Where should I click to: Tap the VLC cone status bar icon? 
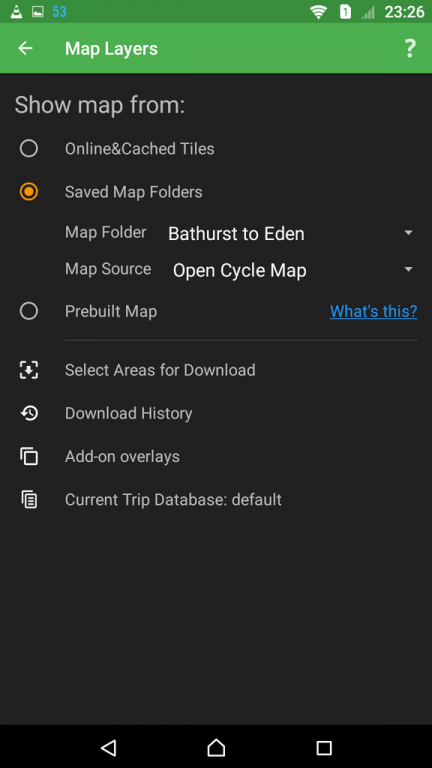16,12
